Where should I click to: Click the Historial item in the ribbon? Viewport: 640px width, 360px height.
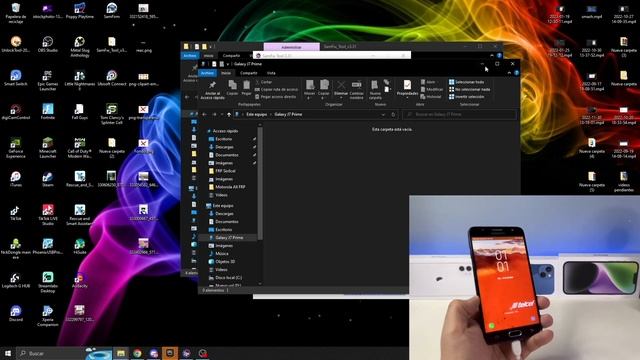[x=431, y=97]
